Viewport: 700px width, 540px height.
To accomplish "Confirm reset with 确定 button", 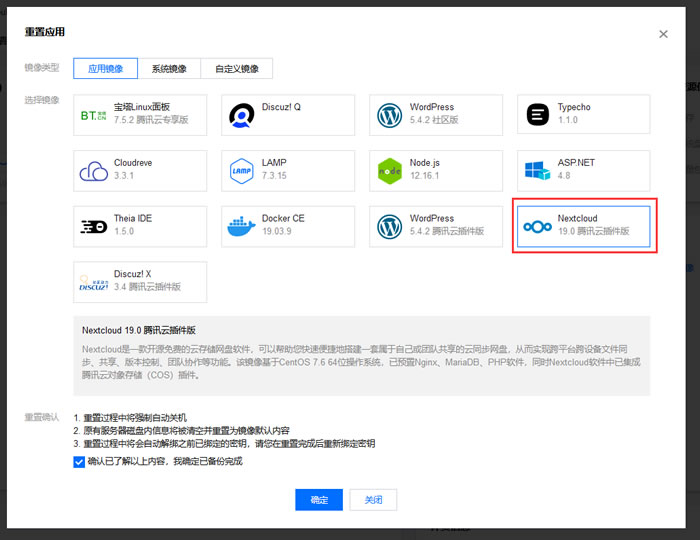I will [x=319, y=500].
